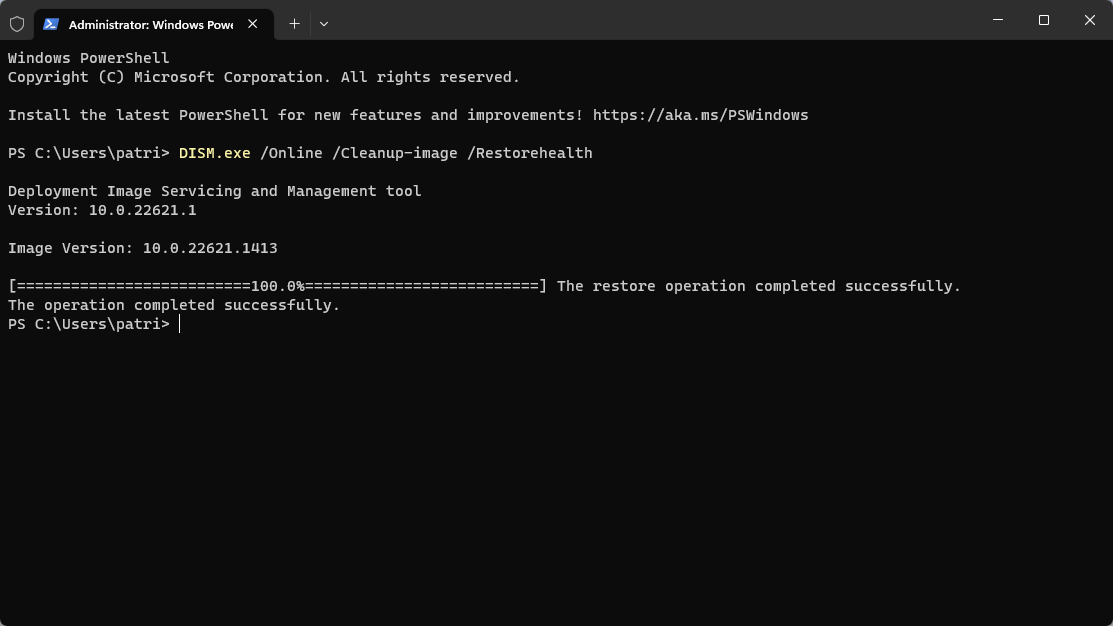The width and height of the screenshot is (1113, 626).
Task: Click the empty prompt at the cursor
Action: pos(180,324)
